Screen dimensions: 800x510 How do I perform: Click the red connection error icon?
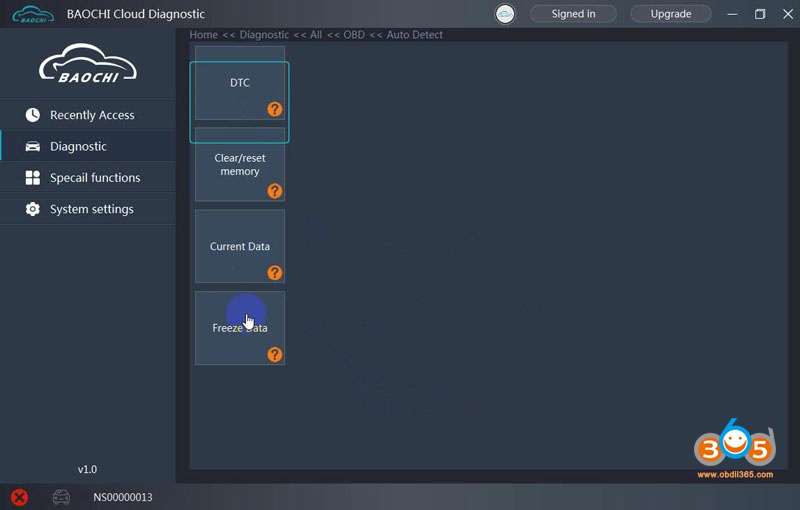coord(19,497)
